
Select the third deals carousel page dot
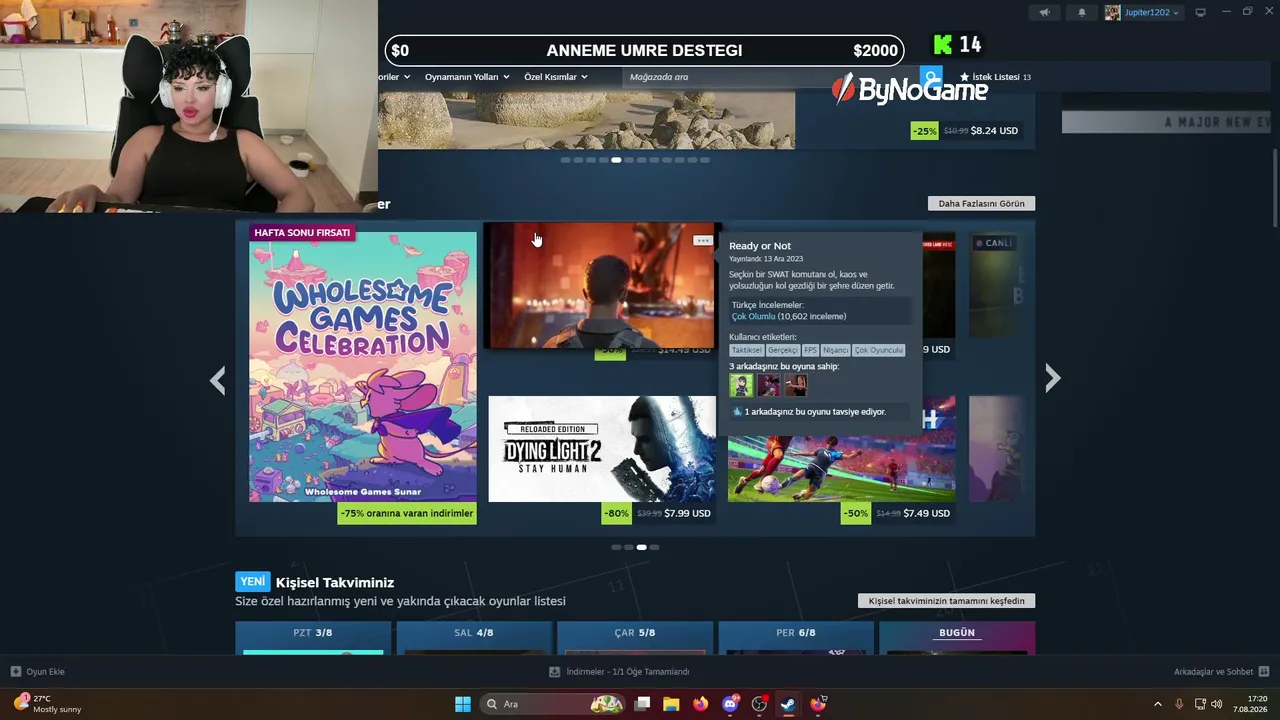[641, 547]
